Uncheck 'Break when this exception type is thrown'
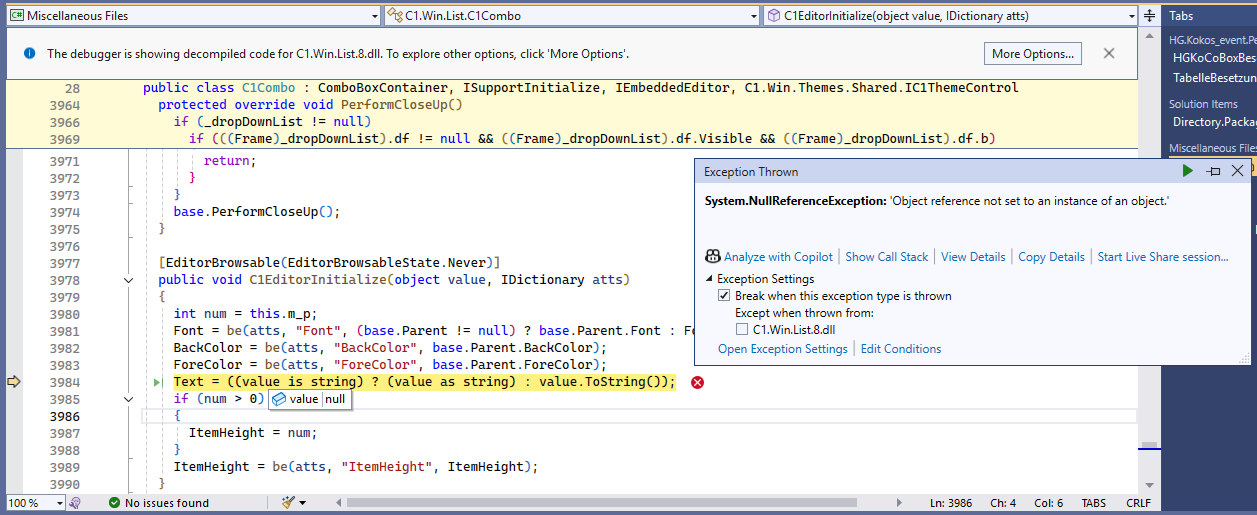 click(x=724, y=296)
